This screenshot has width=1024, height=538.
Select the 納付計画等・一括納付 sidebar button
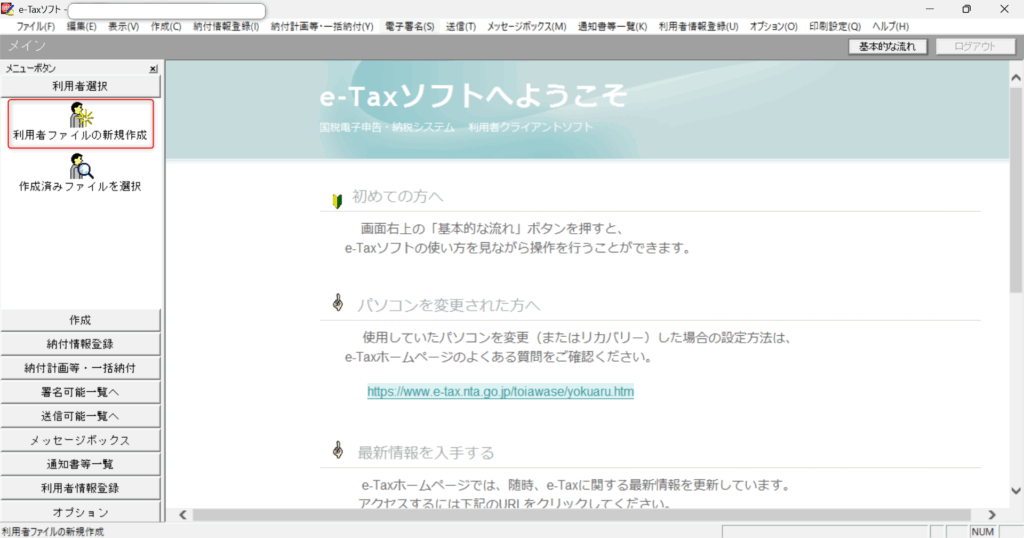(80, 368)
